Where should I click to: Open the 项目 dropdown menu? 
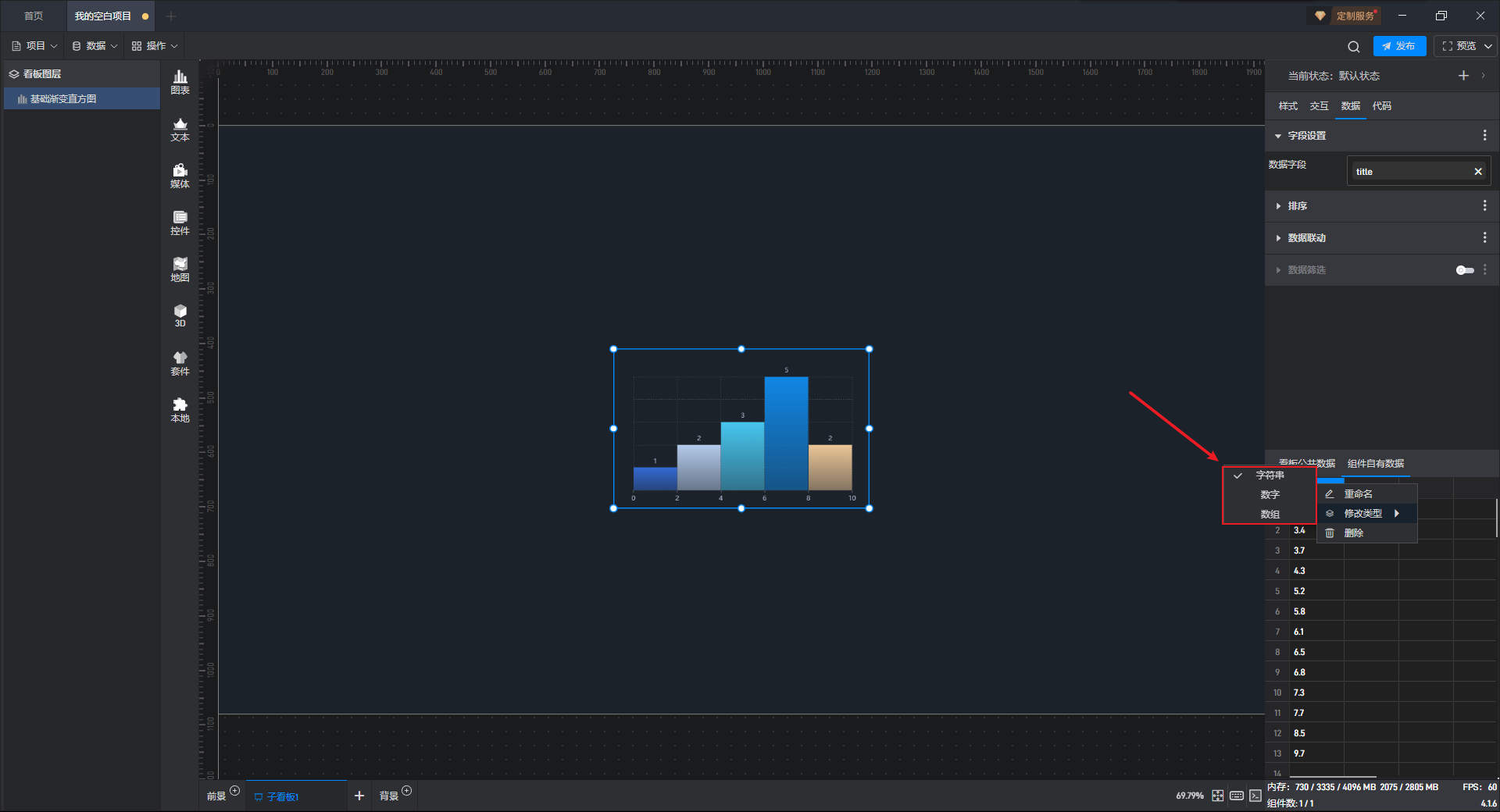point(35,46)
